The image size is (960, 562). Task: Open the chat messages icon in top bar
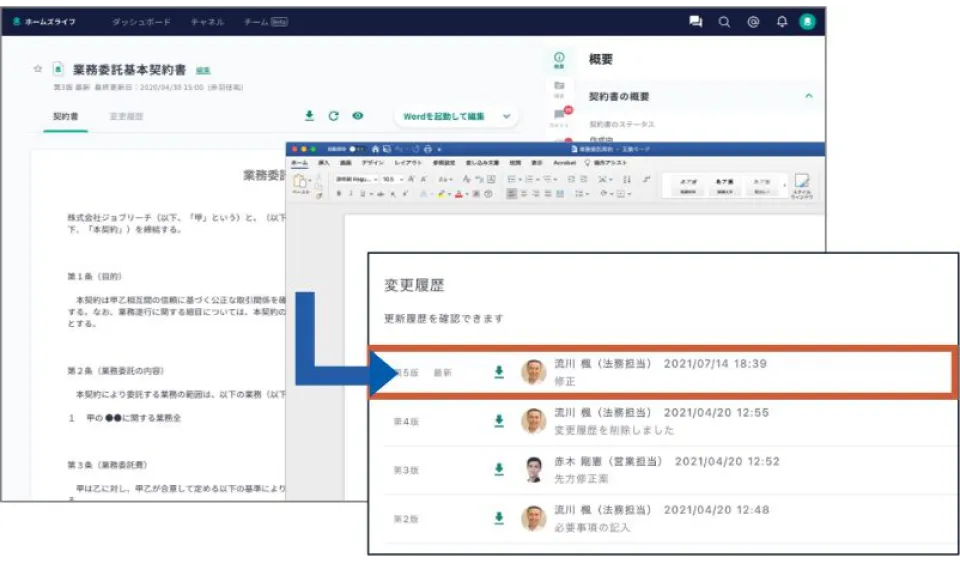point(696,22)
